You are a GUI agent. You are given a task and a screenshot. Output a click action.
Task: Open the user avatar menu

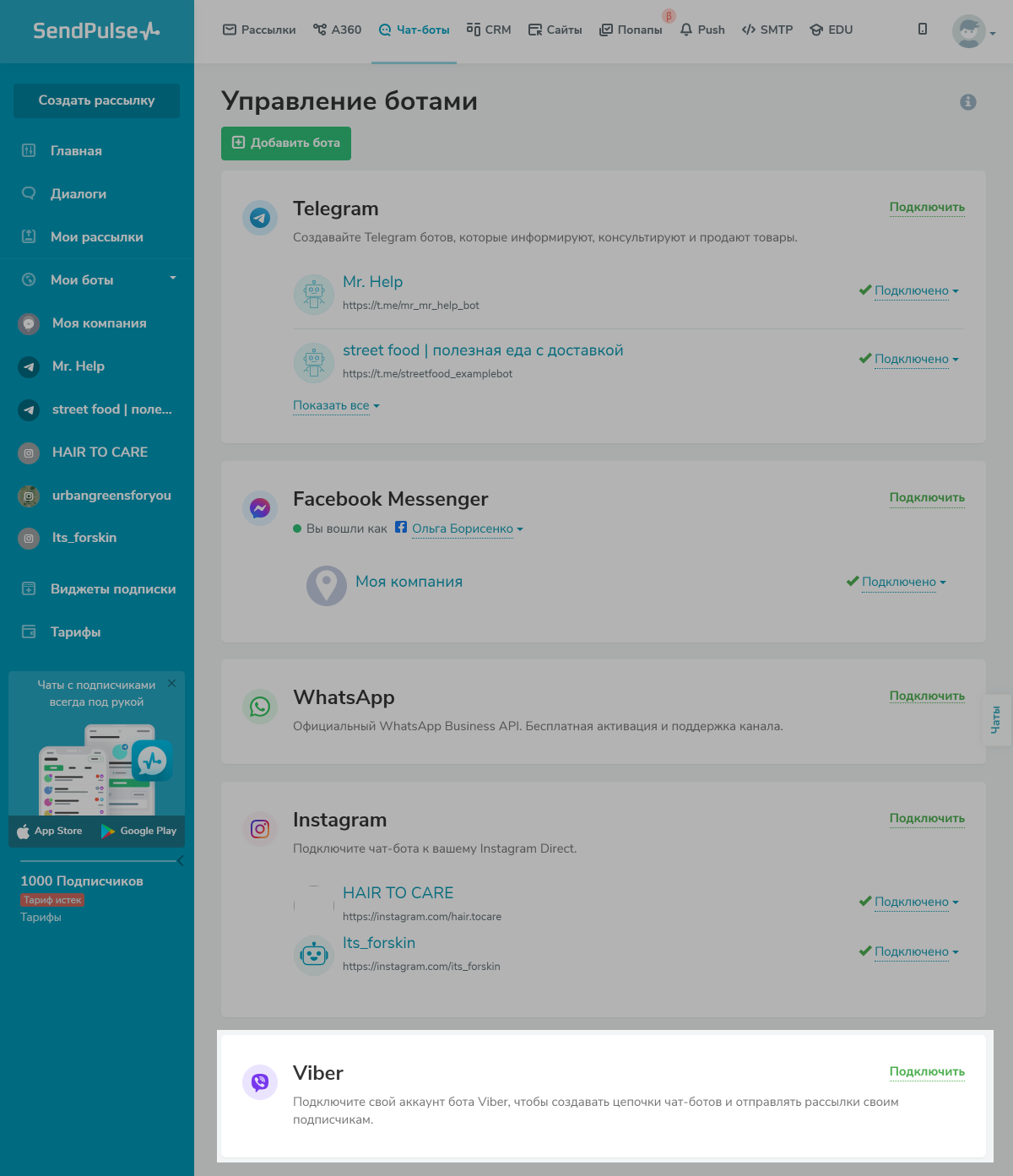pyautogui.click(x=973, y=32)
